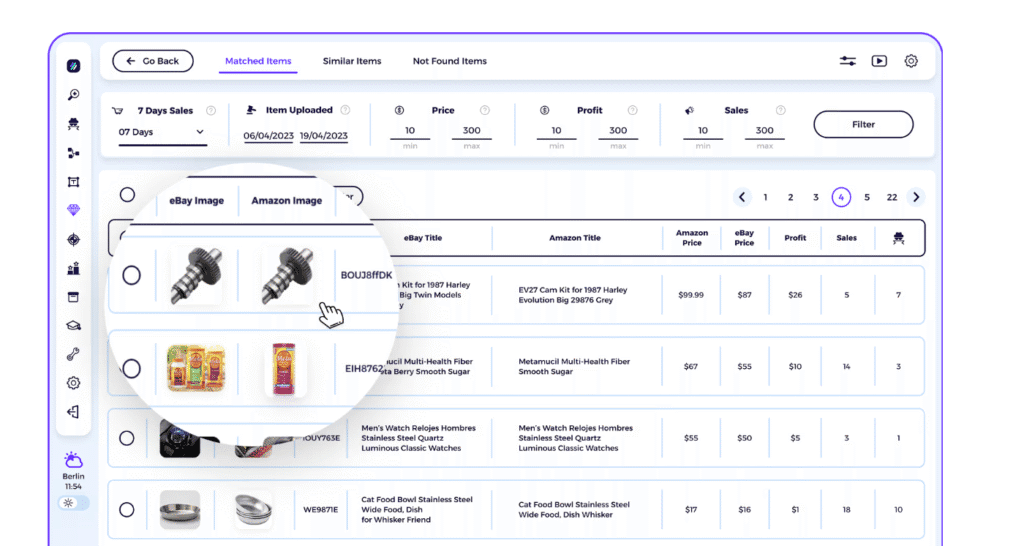The height and width of the screenshot is (546, 1024).
Task: Click the Profit min field
Action: 556,131
